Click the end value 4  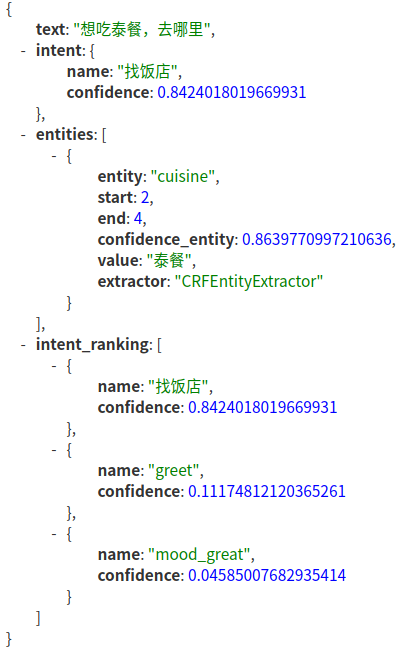tap(138, 218)
